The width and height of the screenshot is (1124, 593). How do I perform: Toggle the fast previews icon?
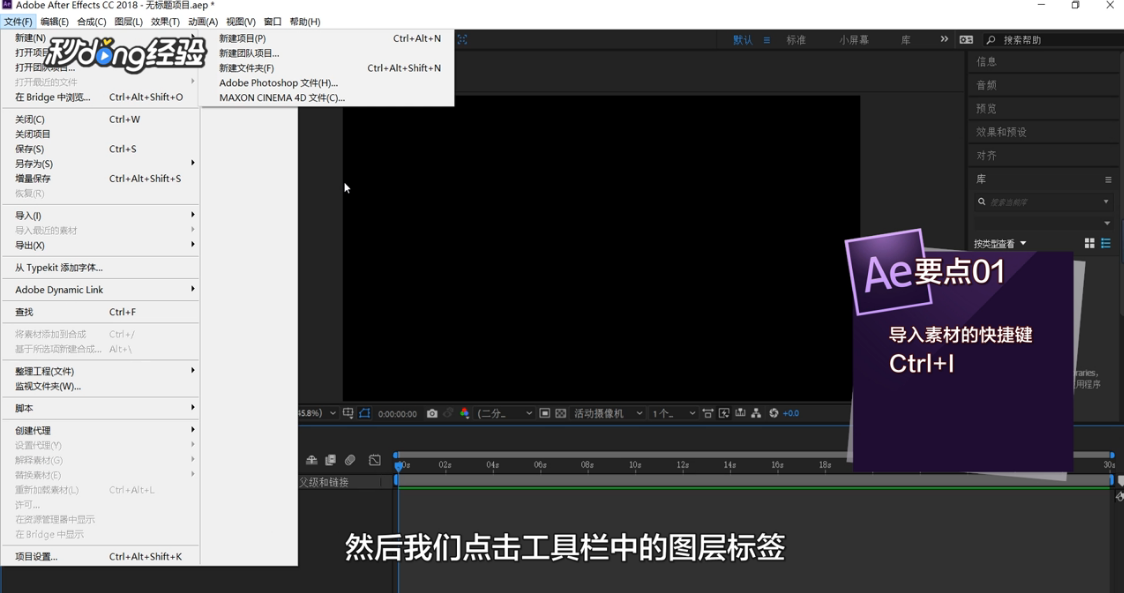point(724,414)
